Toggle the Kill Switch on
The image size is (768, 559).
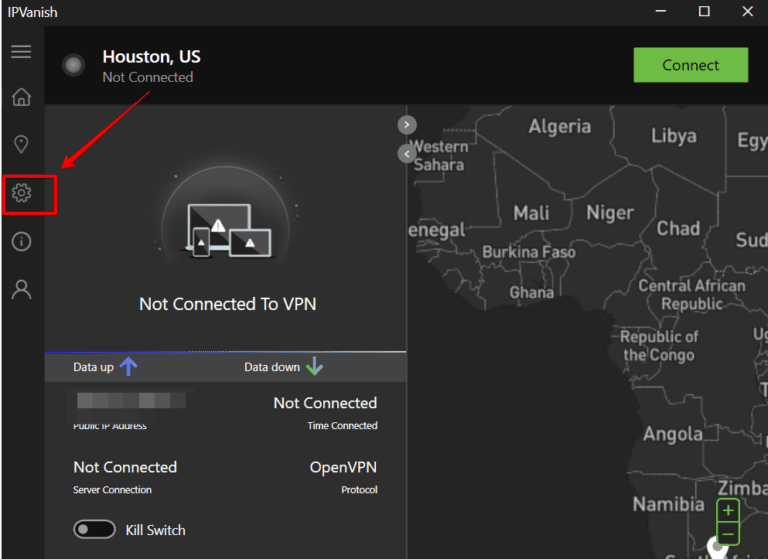tap(94, 530)
